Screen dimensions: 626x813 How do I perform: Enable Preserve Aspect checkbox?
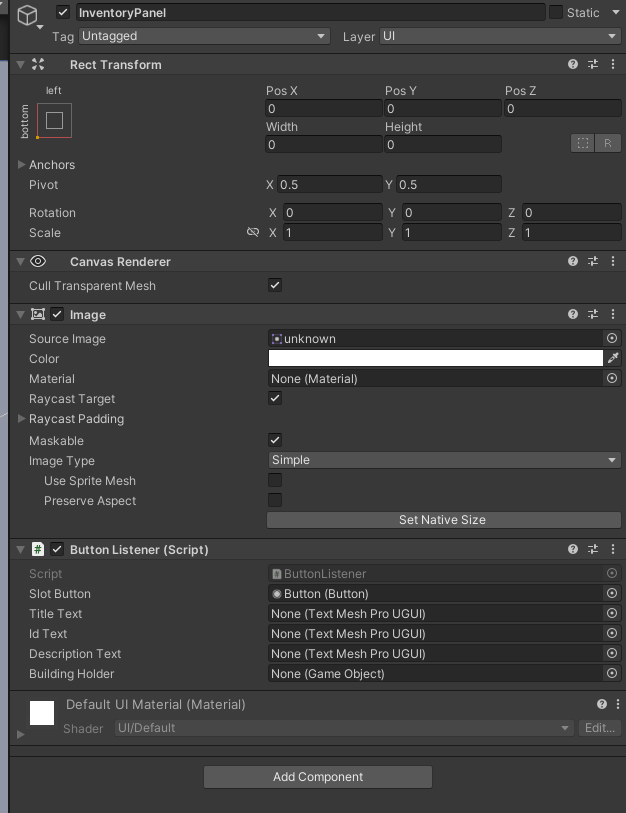(x=275, y=500)
